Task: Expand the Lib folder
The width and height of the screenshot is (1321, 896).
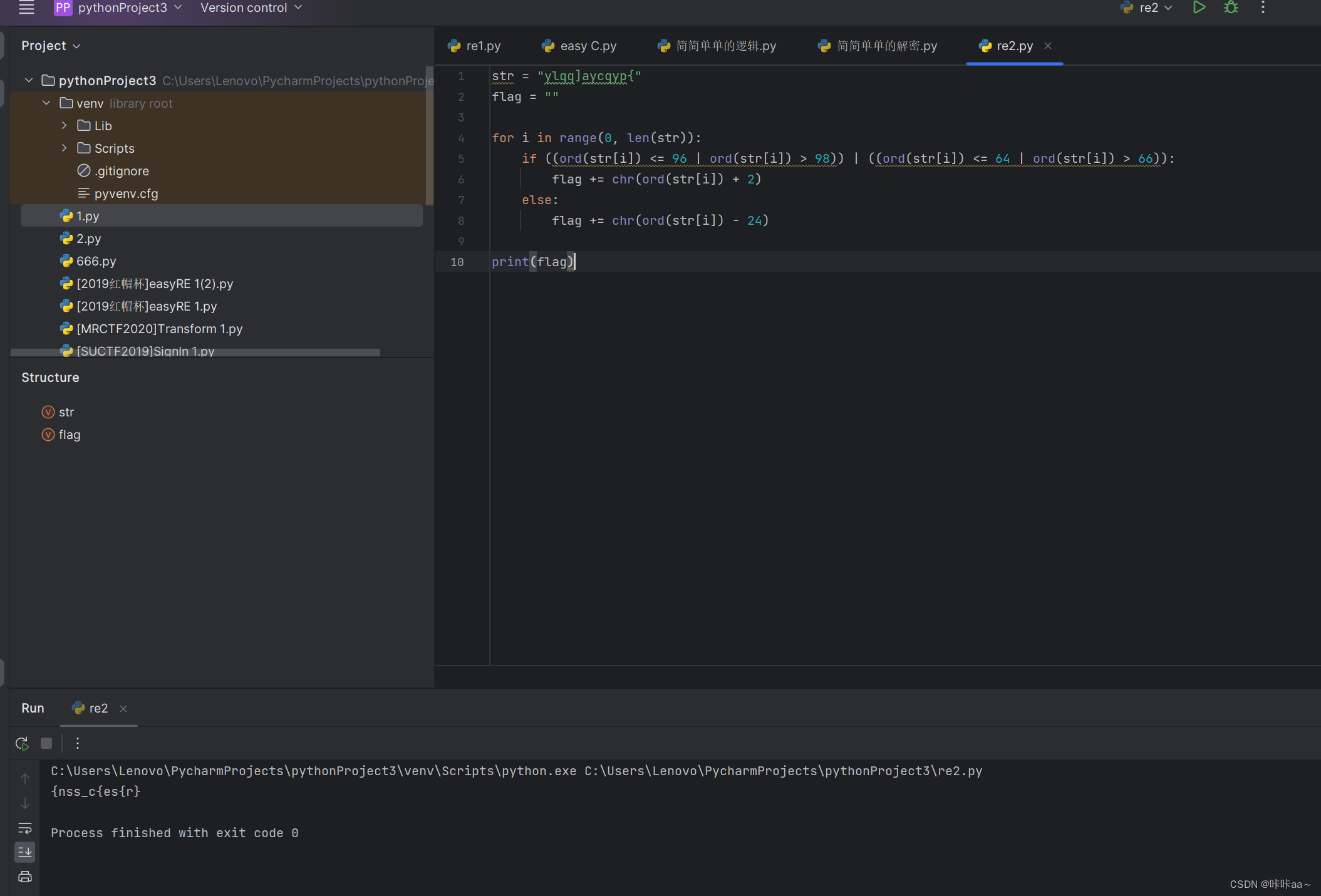Action: point(64,125)
